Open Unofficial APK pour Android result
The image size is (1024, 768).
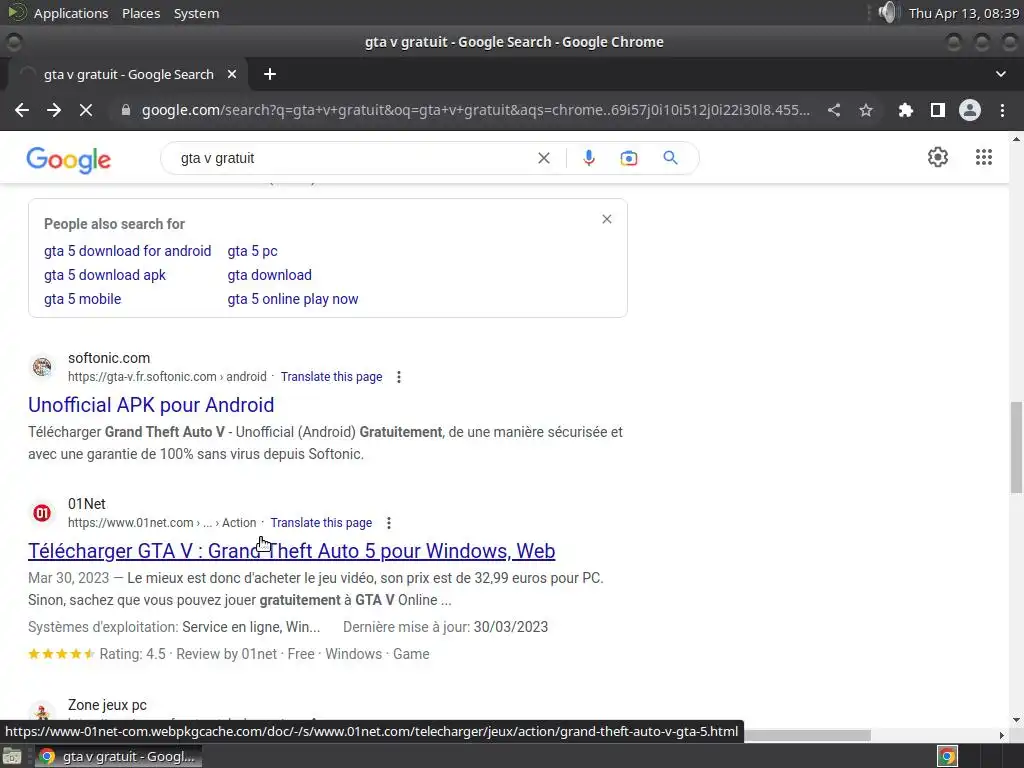(151, 405)
